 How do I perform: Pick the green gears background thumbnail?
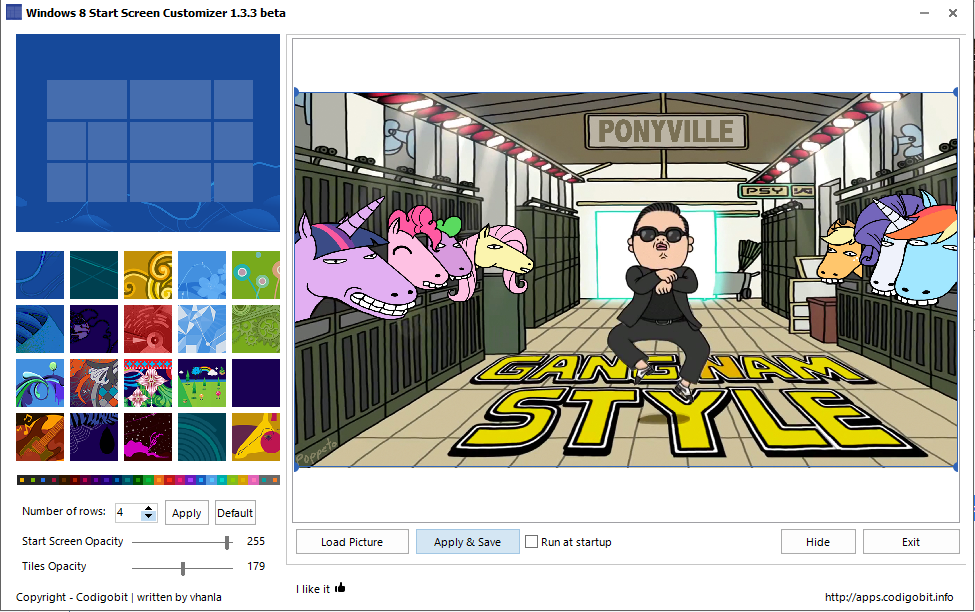coord(256,329)
